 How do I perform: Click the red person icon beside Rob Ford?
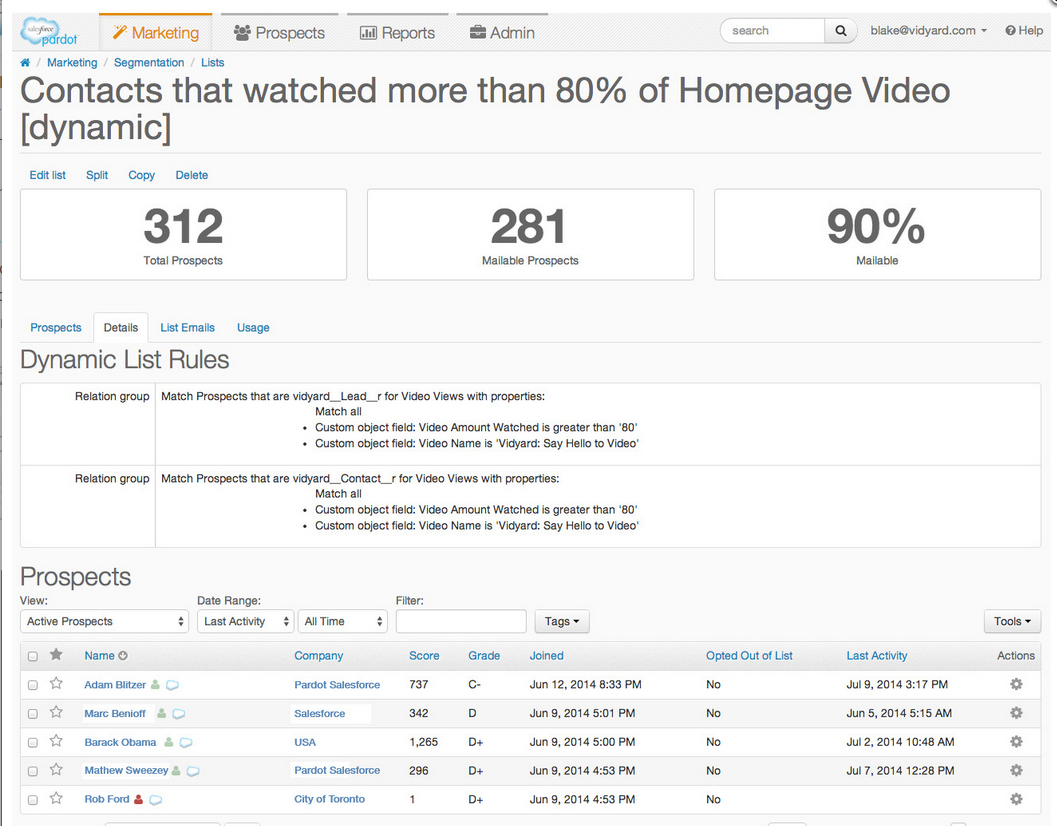pyautogui.click(x=139, y=799)
